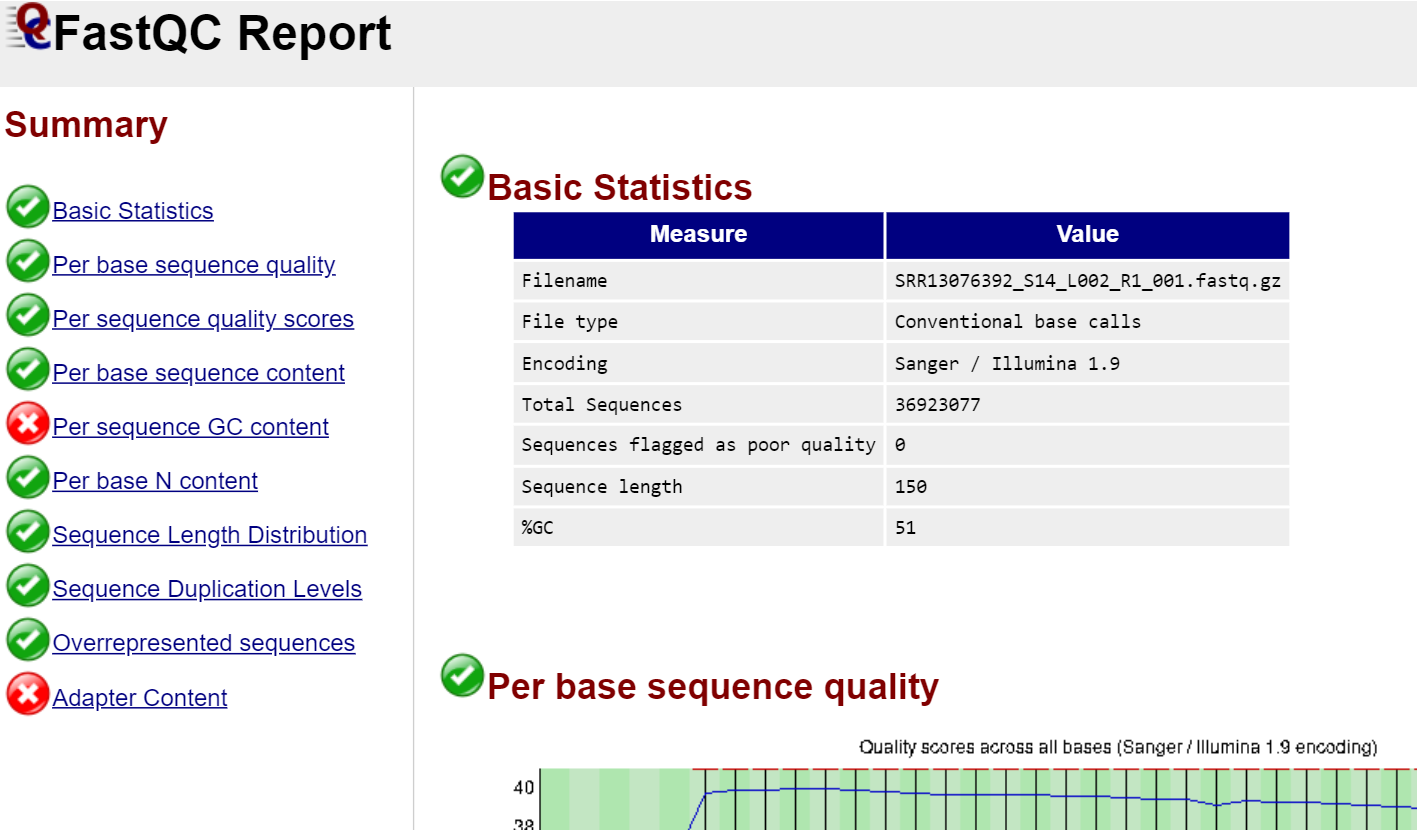This screenshot has height=830, width=1417.
Task: Select total sequences value 36923077
Action: 938,405
